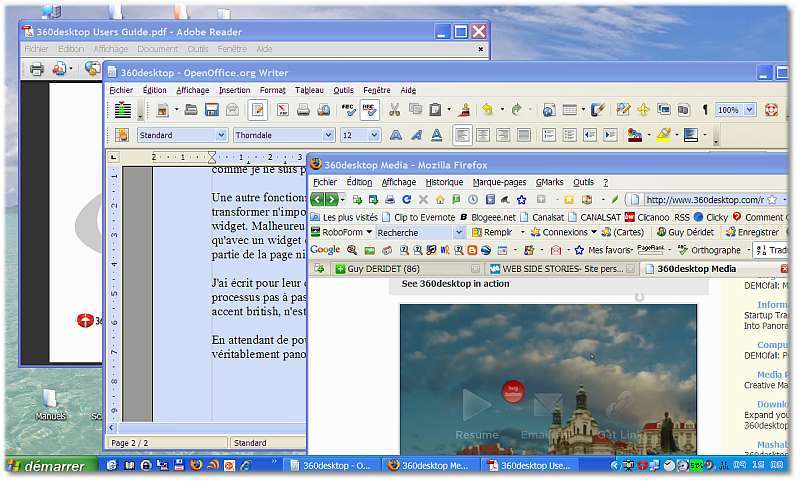Click the Enregistrer button in RoboForm bar
800x483 pixels.
pyautogui.click(x=753, y=232)
